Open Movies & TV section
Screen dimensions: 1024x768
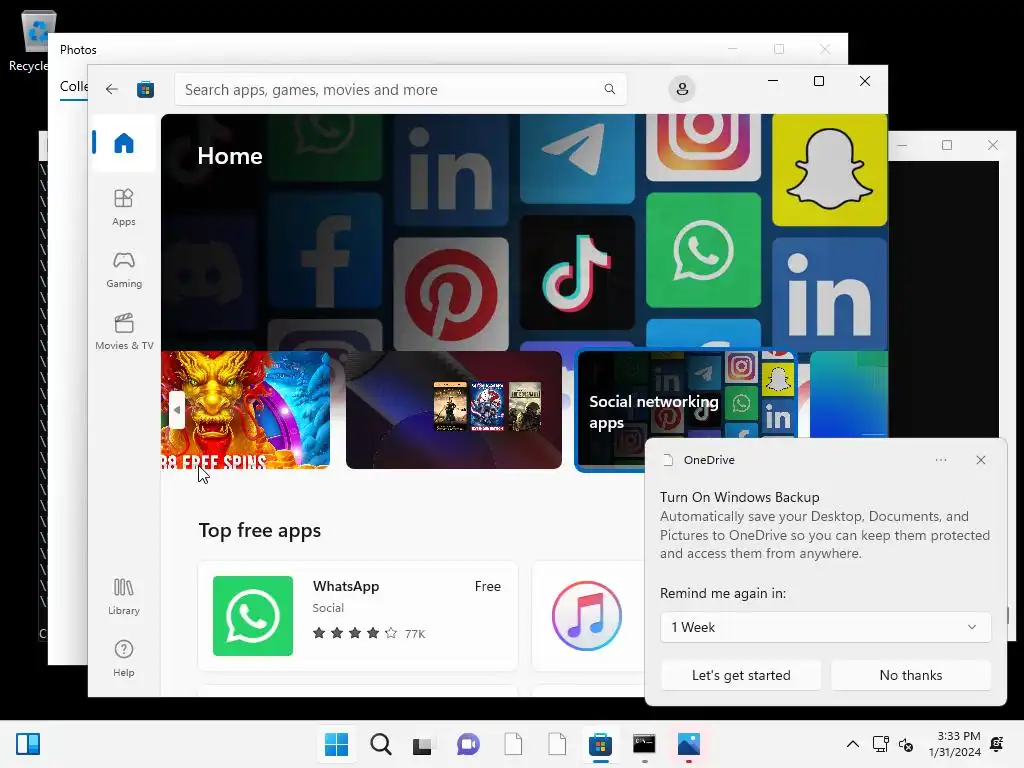tap(124, 331)
